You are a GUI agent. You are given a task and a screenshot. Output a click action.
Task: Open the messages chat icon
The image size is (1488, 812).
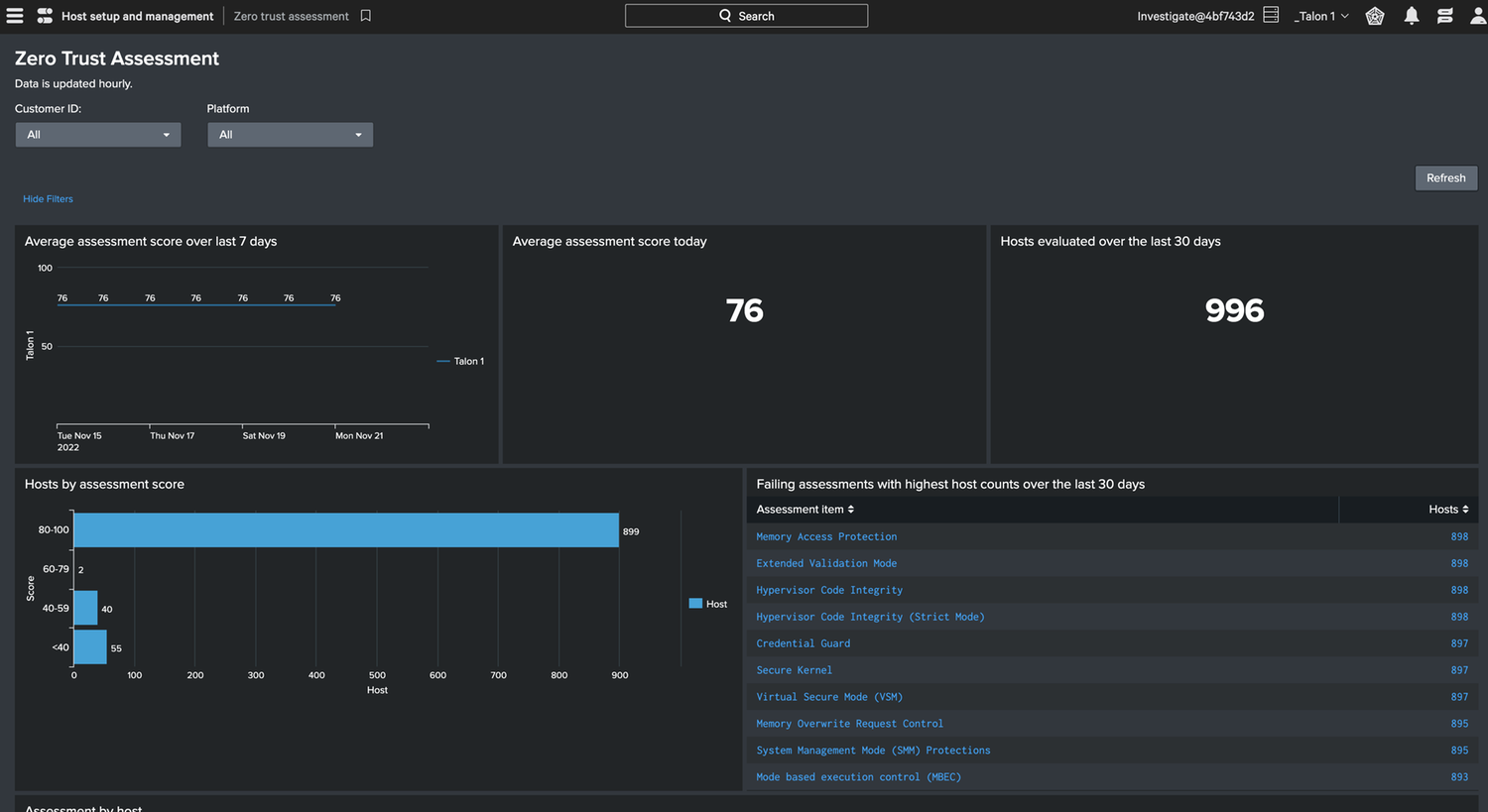pyautogui.click(x=1445, y=16)
